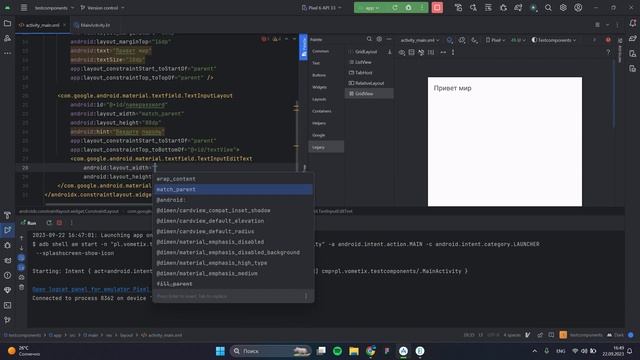640x360 pixels.
Task: Toggle design view options eye icon
Action: pyautogui.click(x=402, y=52)
